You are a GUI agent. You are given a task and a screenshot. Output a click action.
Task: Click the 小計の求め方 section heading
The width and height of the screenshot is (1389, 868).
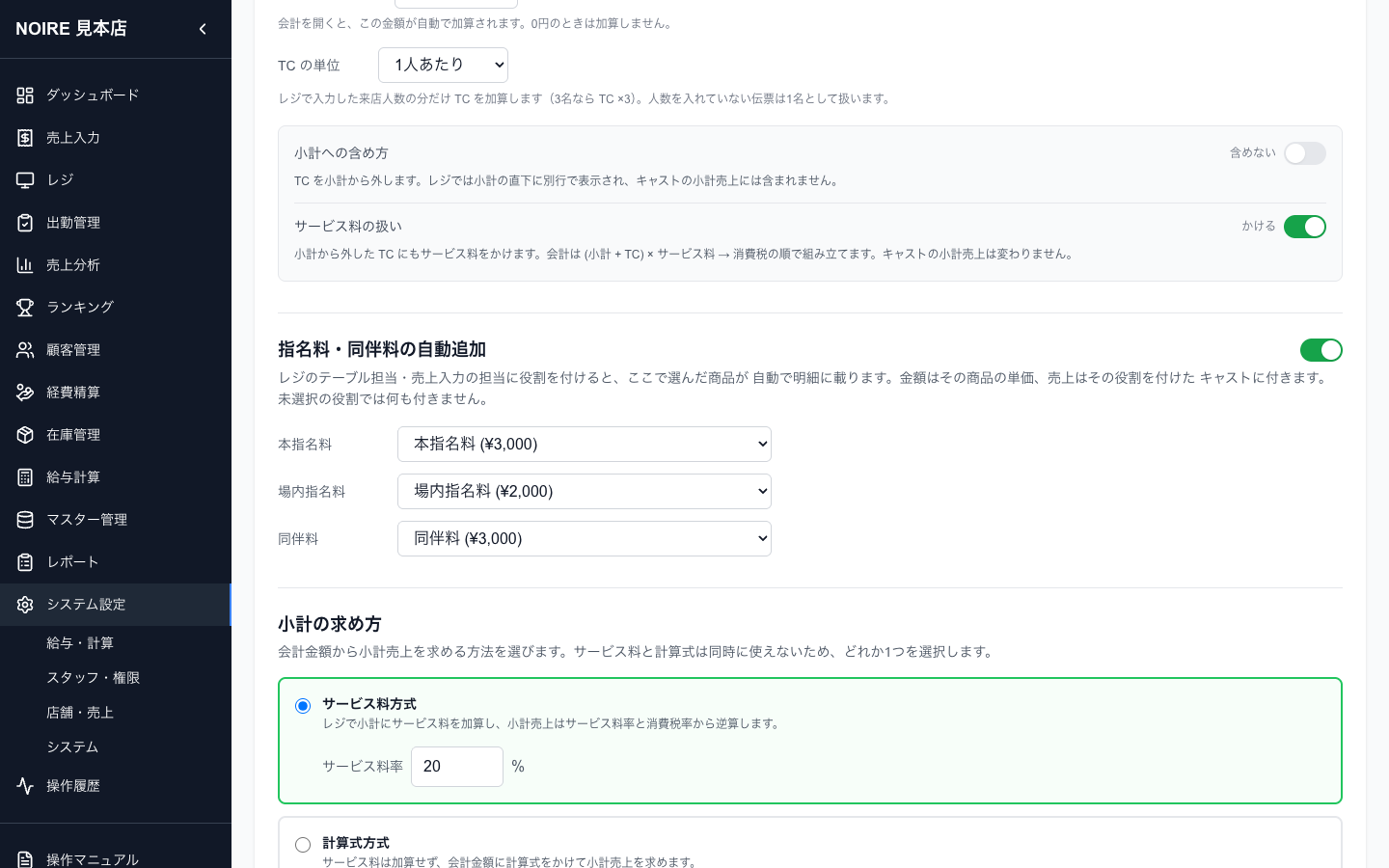click(330, 624)
